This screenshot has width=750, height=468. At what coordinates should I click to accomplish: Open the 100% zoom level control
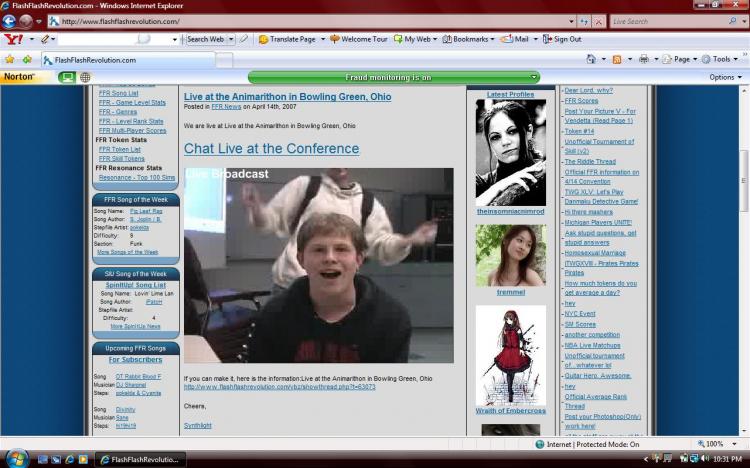pos(717,444)
